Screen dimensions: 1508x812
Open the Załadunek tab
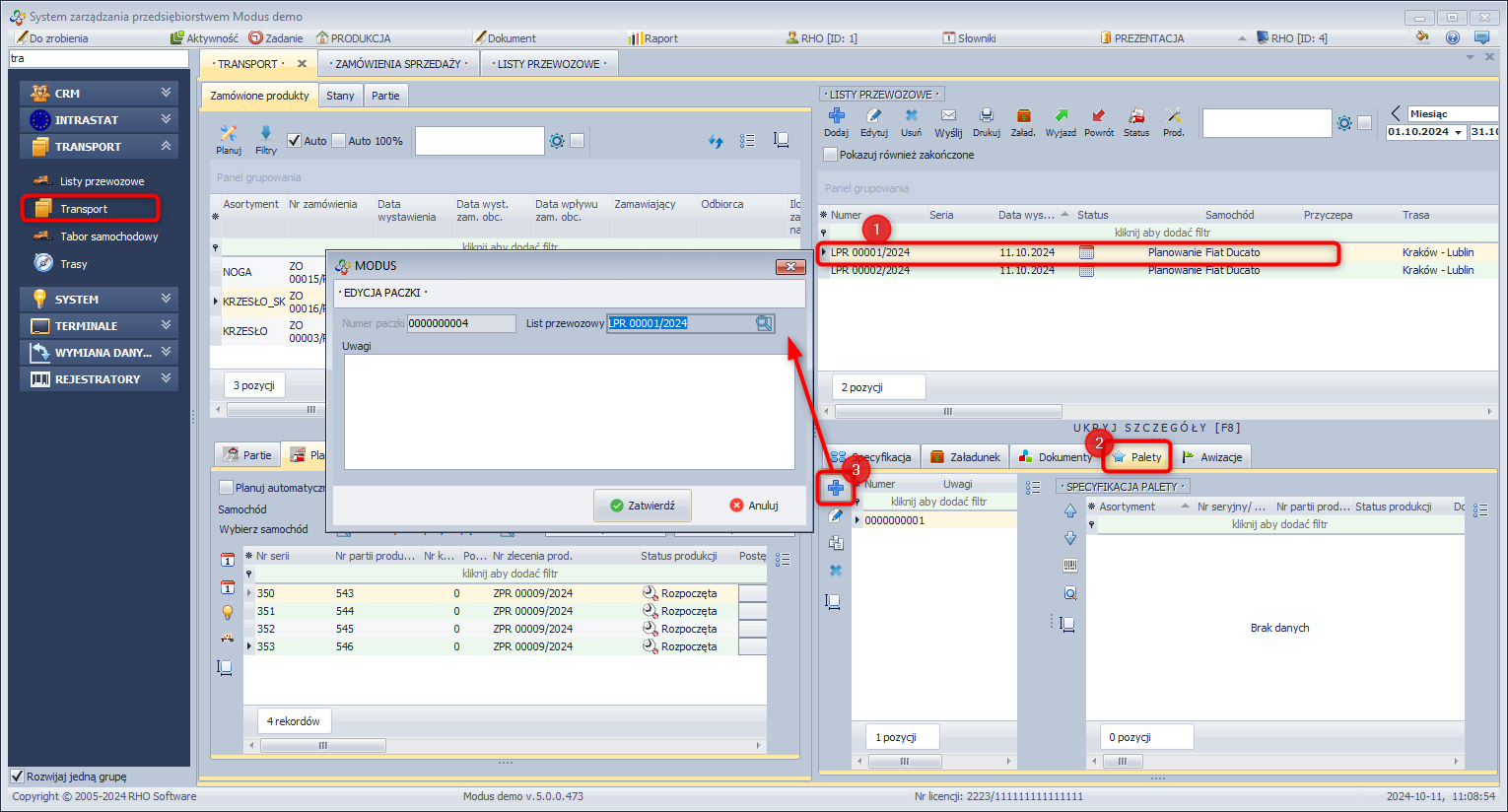tap(964, 457)
